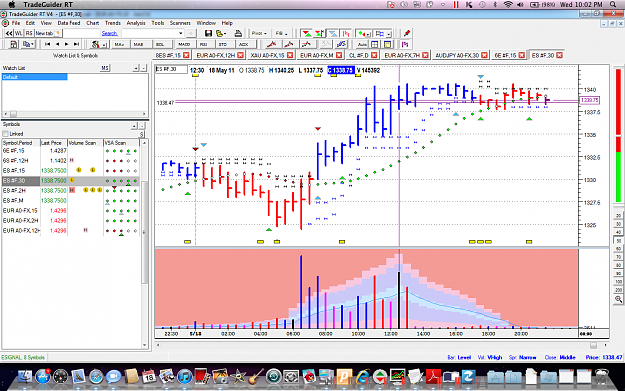The height and width of the screenshot is (391, 625).
Task: Click the New tab button
Action: coord(47,33)
